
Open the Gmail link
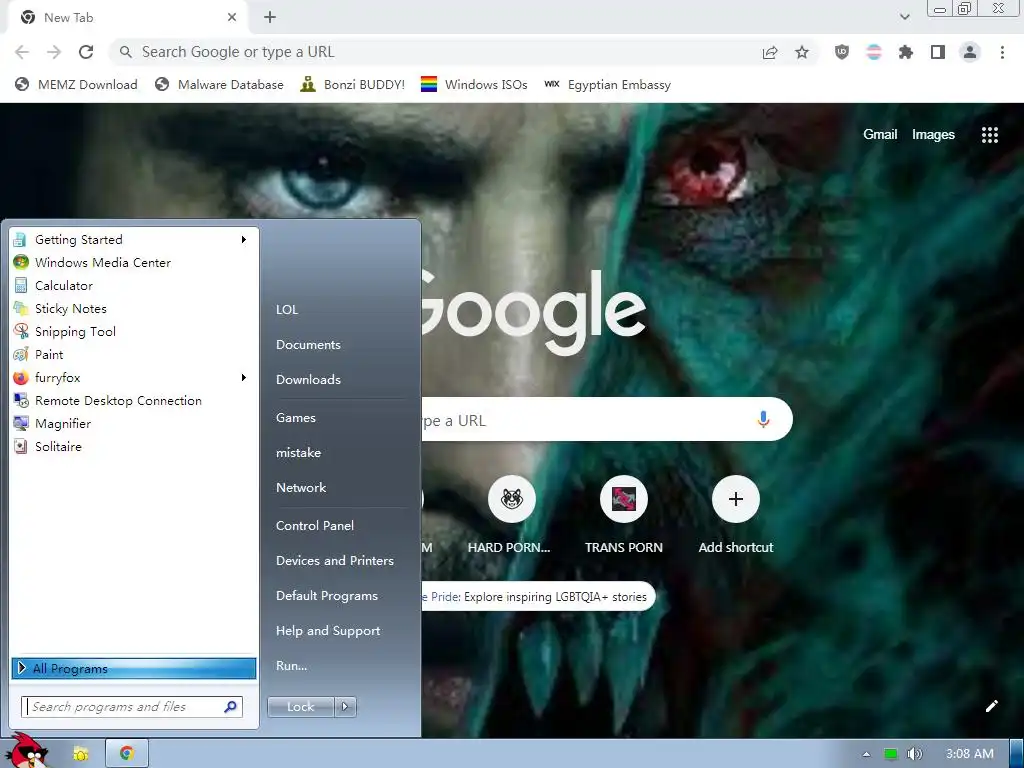(x=880, y=135)
